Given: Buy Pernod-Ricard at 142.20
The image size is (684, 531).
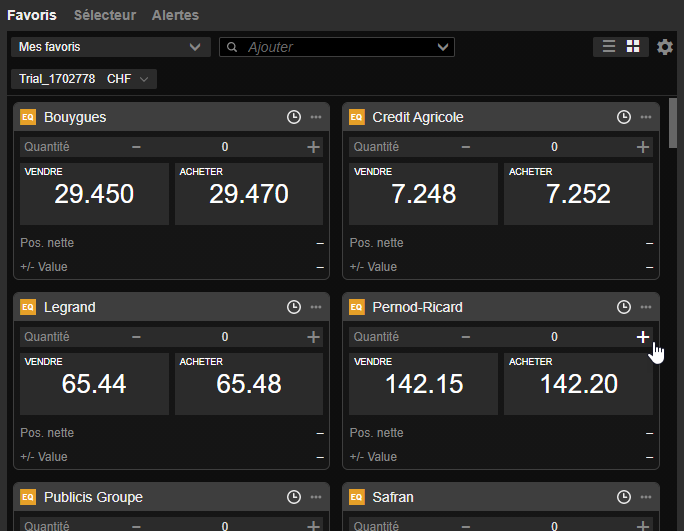Looking at the screenshot, I should [x=578, y=384].
